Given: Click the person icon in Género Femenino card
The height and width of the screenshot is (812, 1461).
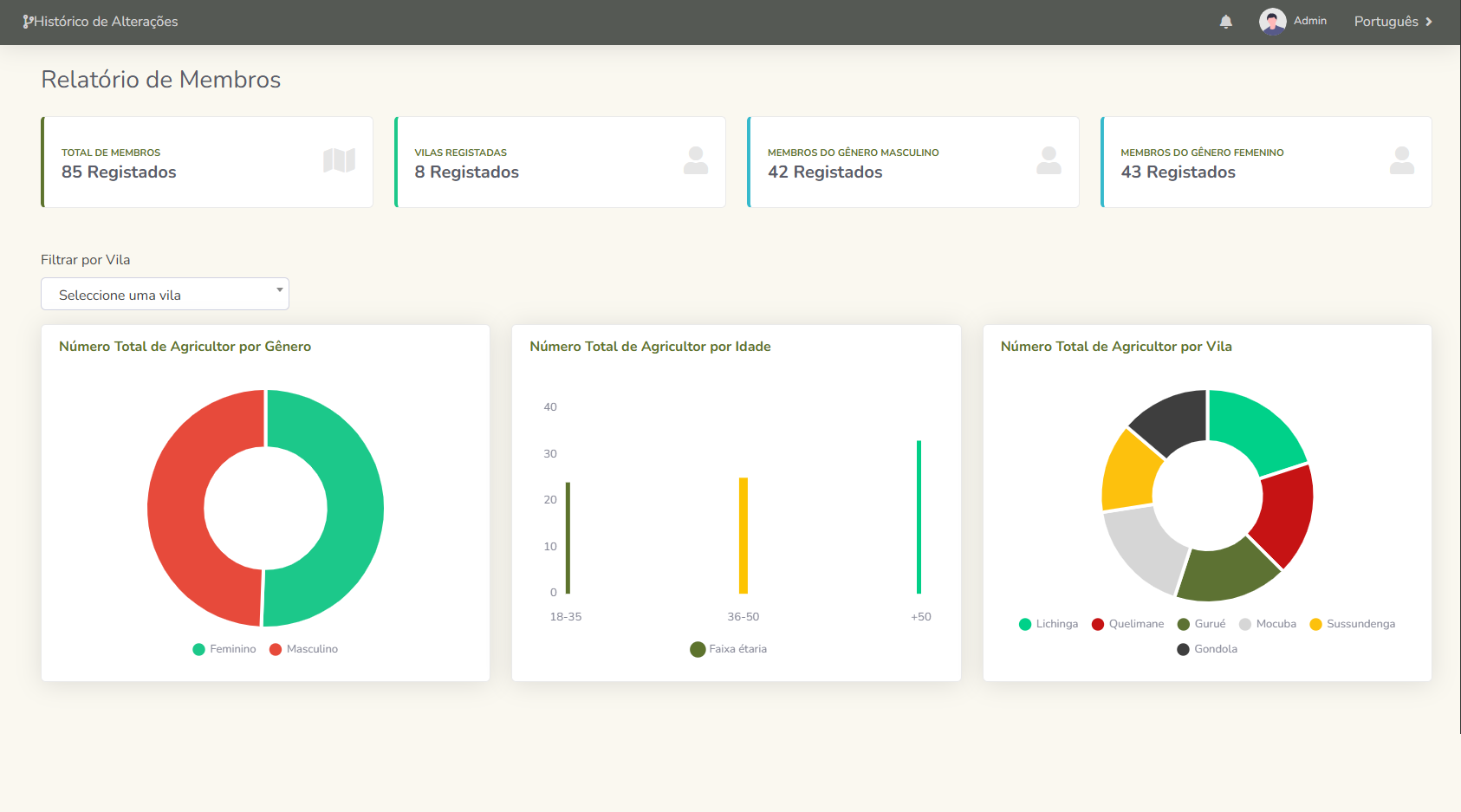Looking at the screenshot, I should (1401, 160).
